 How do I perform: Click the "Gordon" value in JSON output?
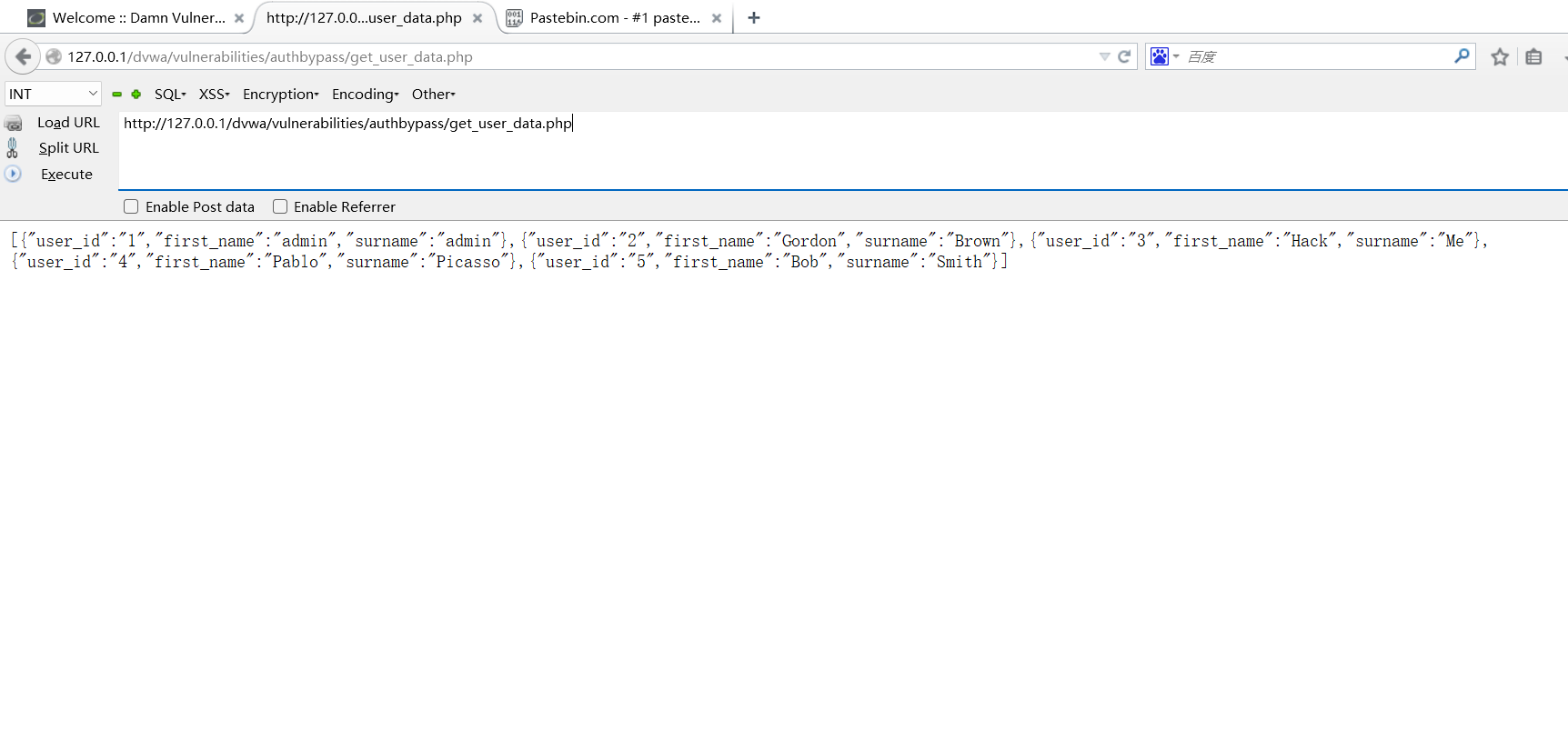point(809,241)
